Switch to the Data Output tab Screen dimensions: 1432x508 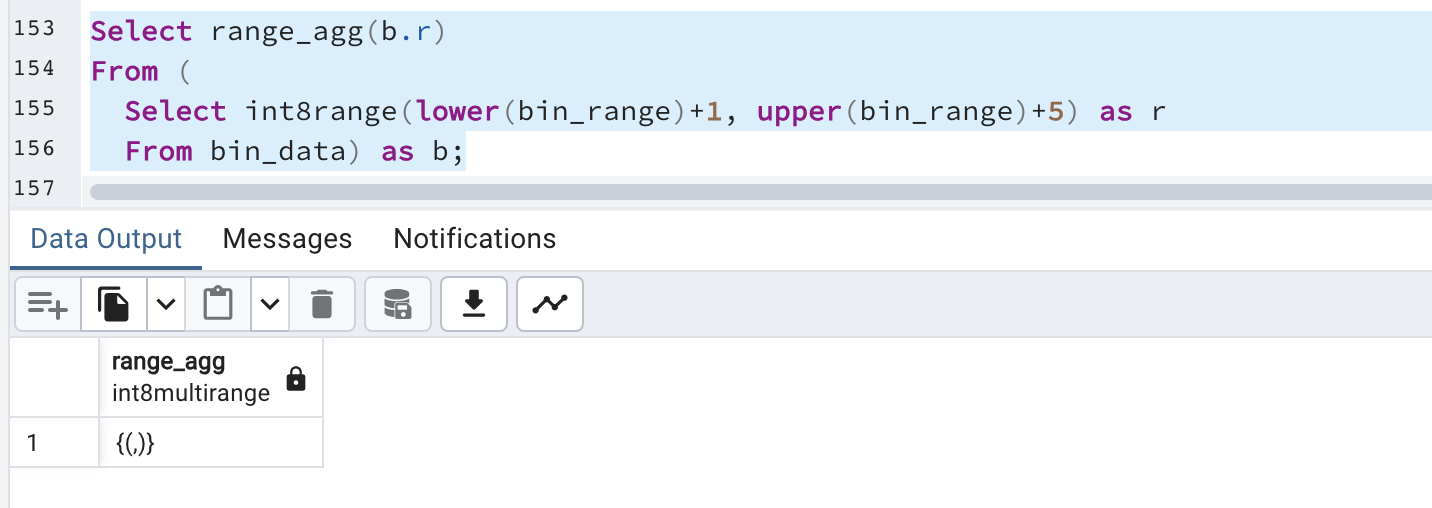106,239
